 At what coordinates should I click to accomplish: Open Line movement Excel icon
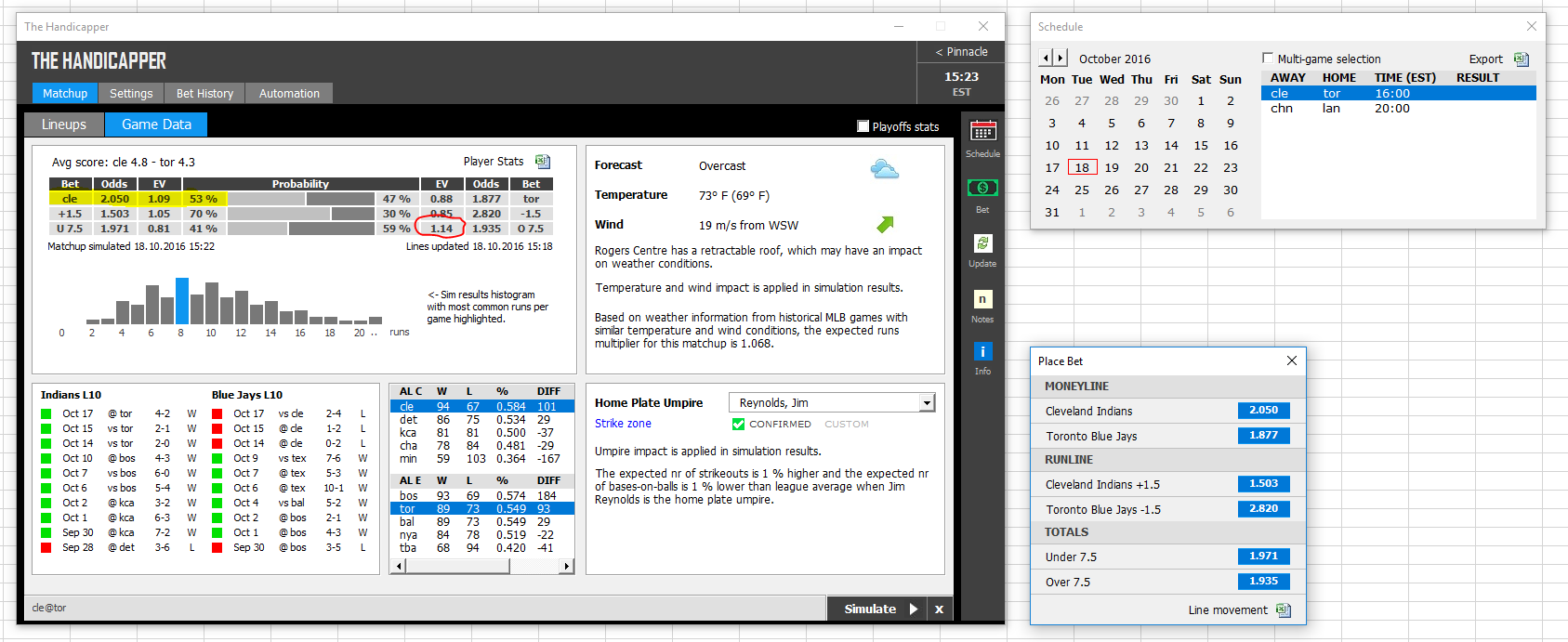(x=1284, y=609)
